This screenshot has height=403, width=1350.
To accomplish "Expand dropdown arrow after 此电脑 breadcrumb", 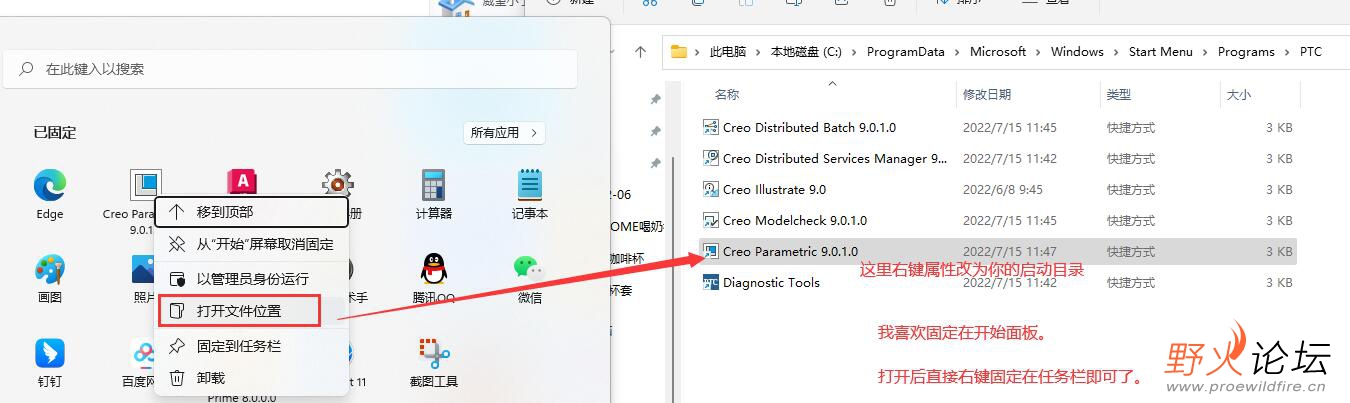I will pyautogui.click(x=757, y=52).
